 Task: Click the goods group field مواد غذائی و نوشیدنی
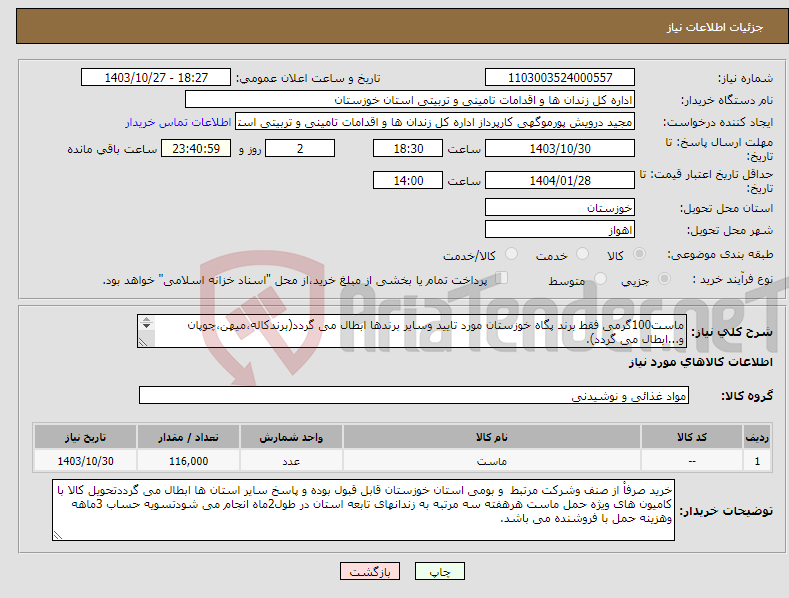(x=414, y=396)
